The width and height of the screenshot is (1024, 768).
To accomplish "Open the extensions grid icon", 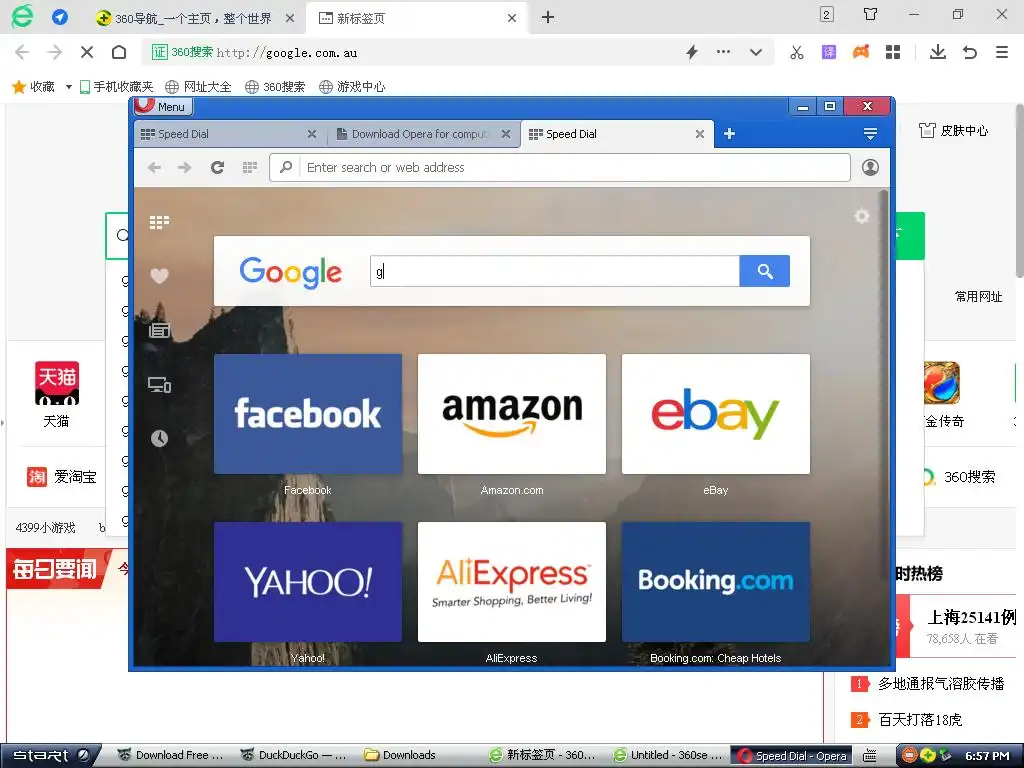I will click(893, 52).
